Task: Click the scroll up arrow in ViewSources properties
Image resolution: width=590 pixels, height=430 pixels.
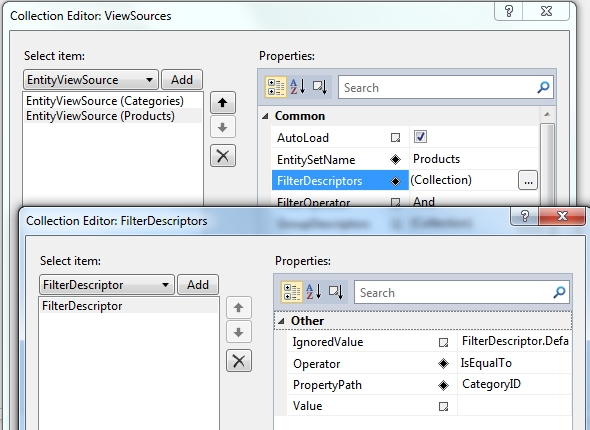Action: pyautogui.click(x=547, y=114)
